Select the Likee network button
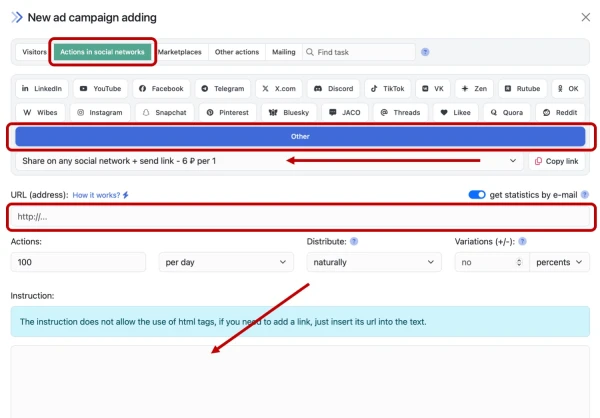Viewport: 600px width, 418px height. pyautogui.click(x=456, y=113)
